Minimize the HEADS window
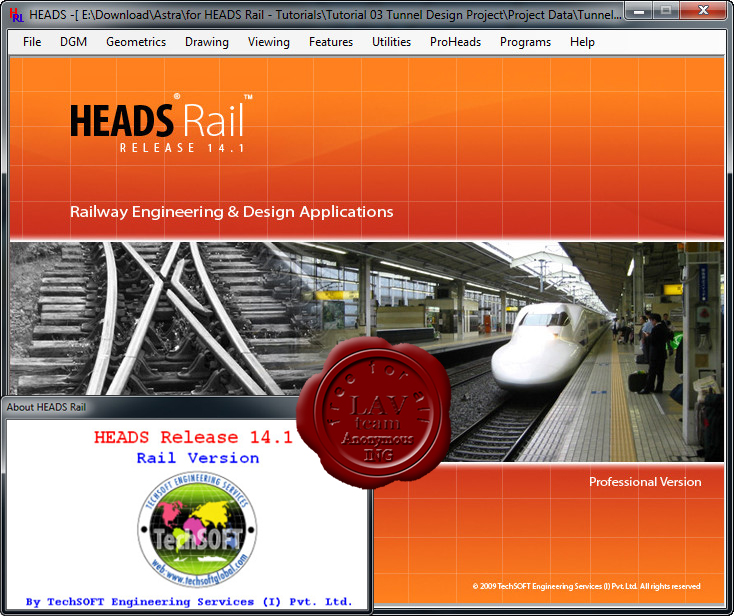This screenshot has width=734, height=616. (x=639, y=11)
